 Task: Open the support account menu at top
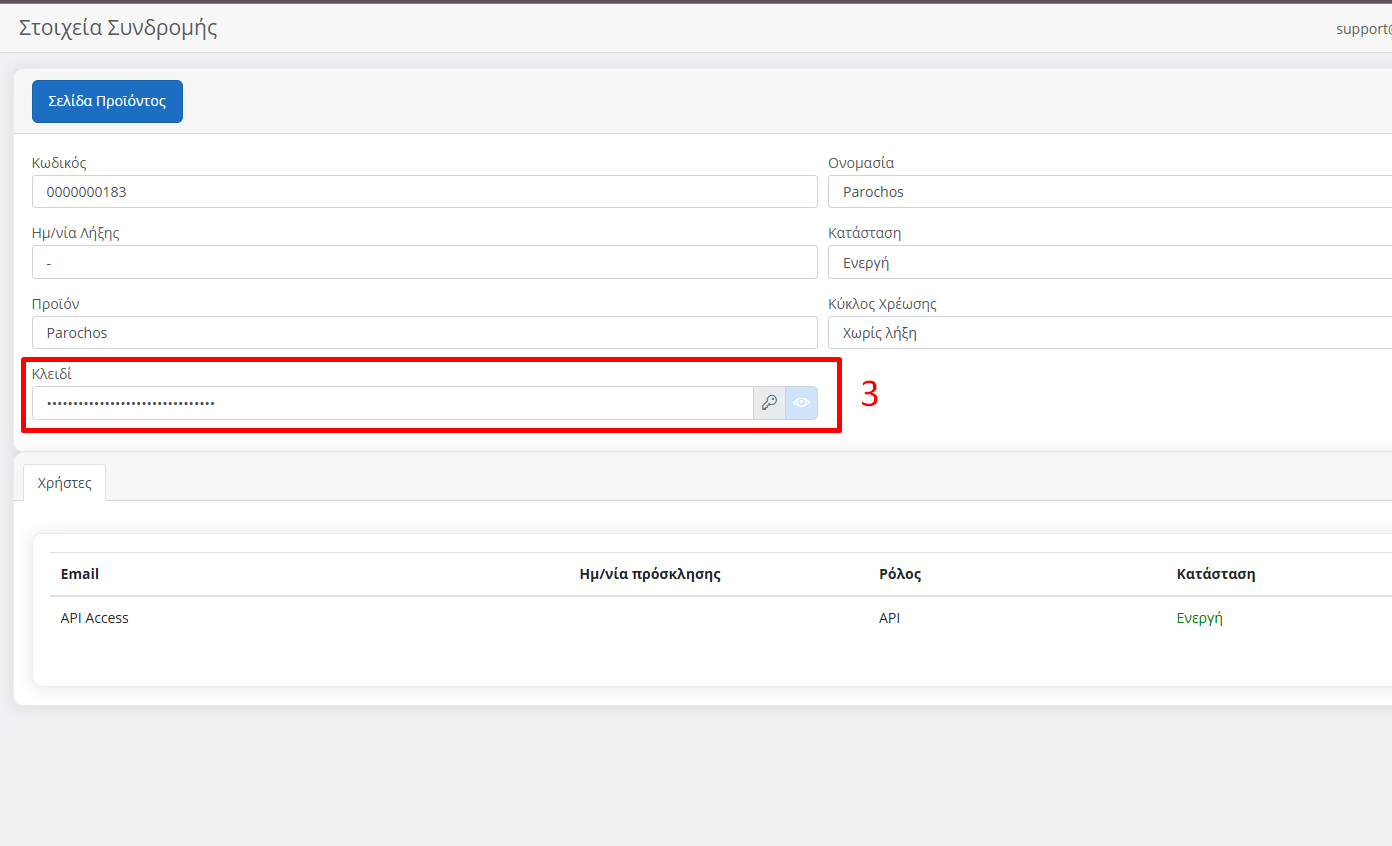click(1364, 29)
